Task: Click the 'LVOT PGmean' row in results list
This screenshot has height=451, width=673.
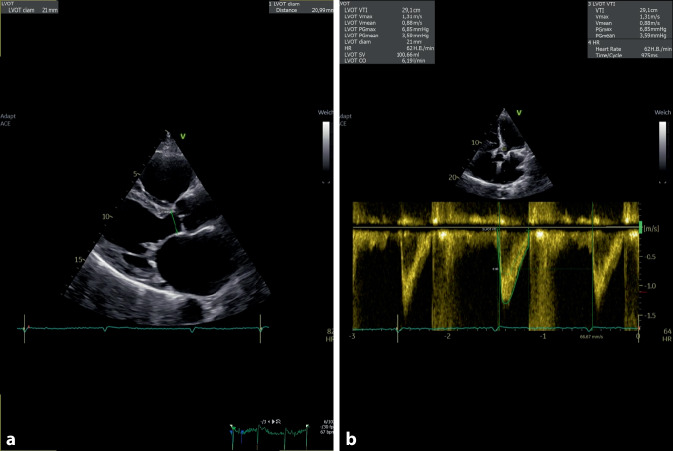Action: click(387, 36)
